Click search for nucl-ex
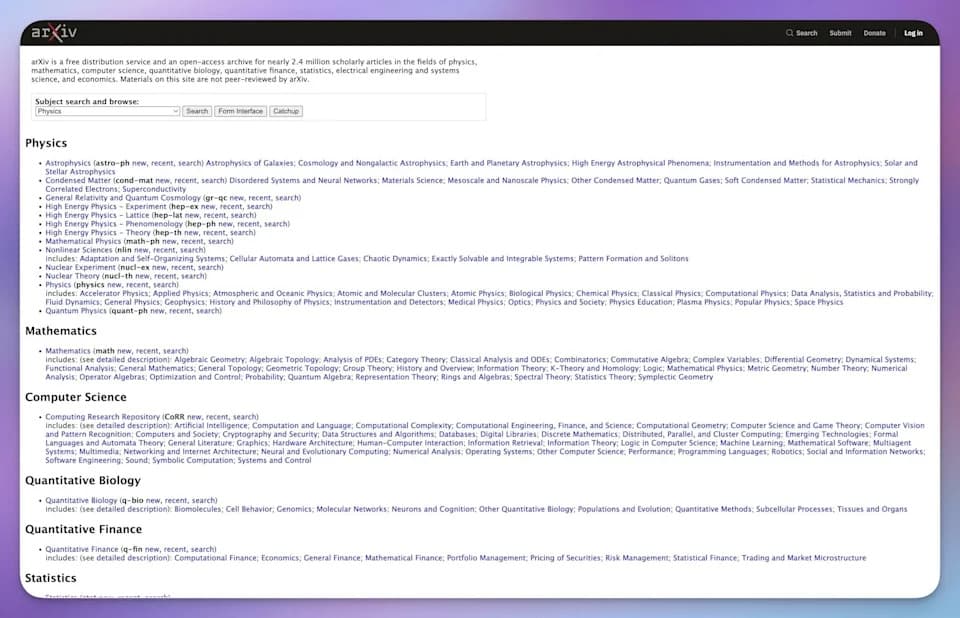Image resolution: width=960 pixels, height=618 pixels. (x=209, y=267)
